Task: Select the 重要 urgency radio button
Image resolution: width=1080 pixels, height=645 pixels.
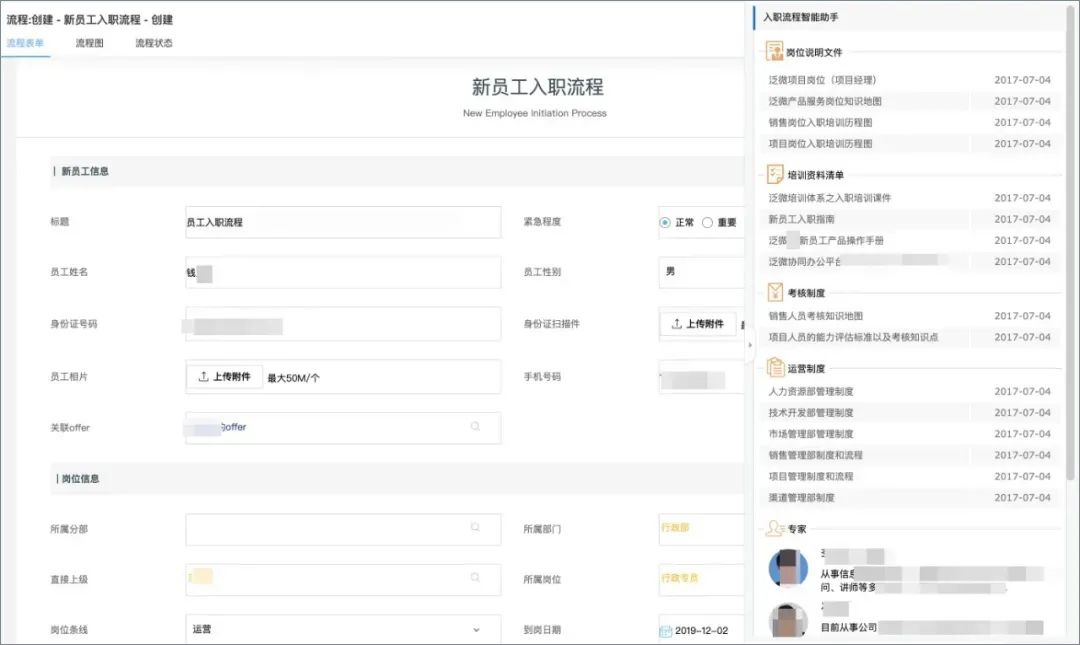Action: [x=707, y=223]
